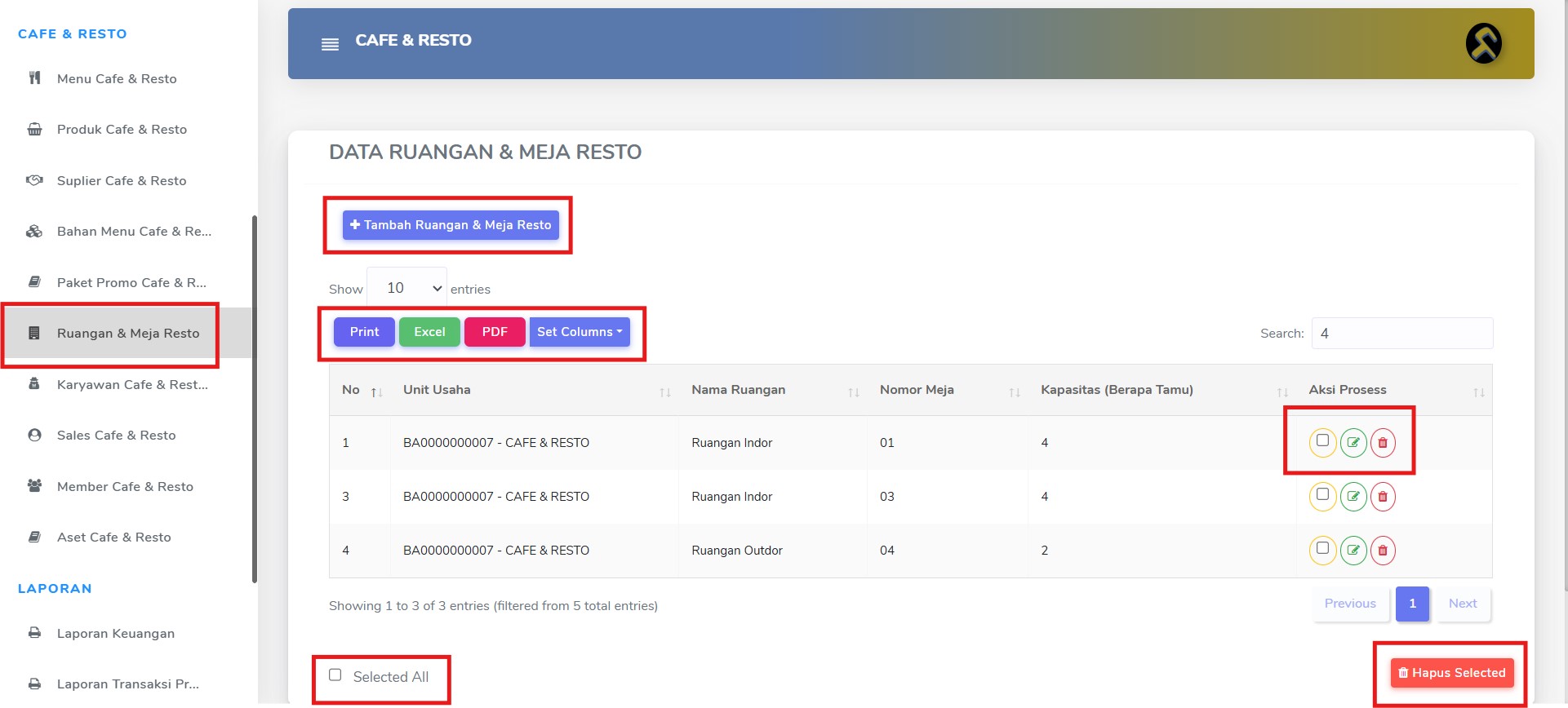
Task: Click the Bahan Menu cubes icon
Action: click(34, 231)
